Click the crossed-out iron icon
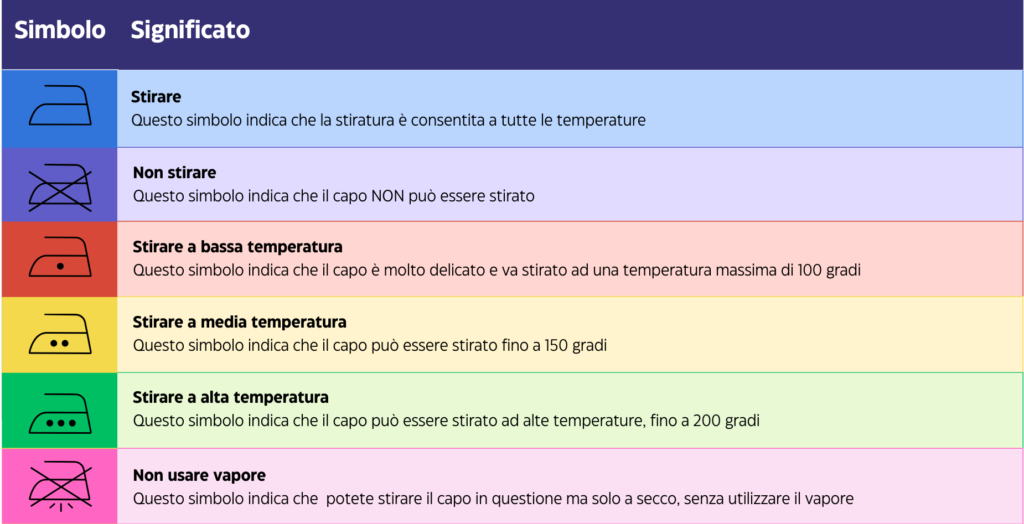Viewport: 1024px width, 524px height. click(x=59, y=185)
